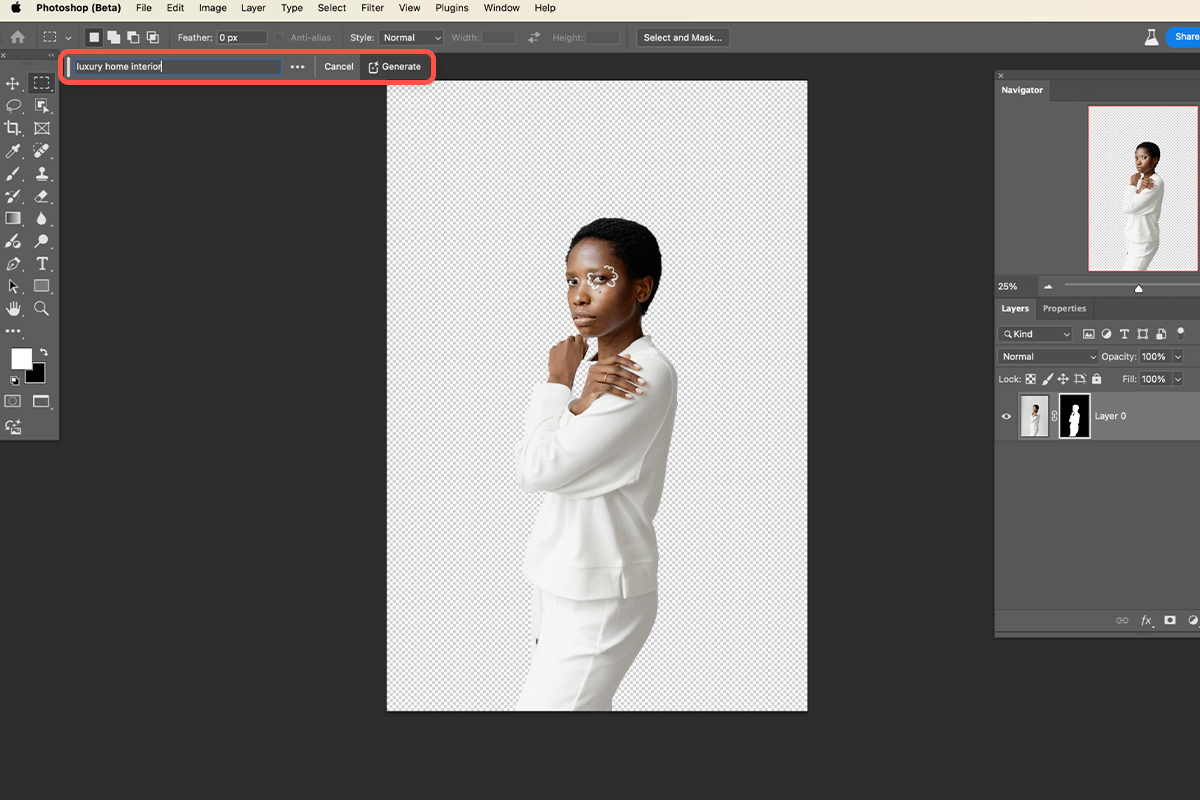Open the Filter menu
This screenshot has width=1200, height=800.
(372, 8)
